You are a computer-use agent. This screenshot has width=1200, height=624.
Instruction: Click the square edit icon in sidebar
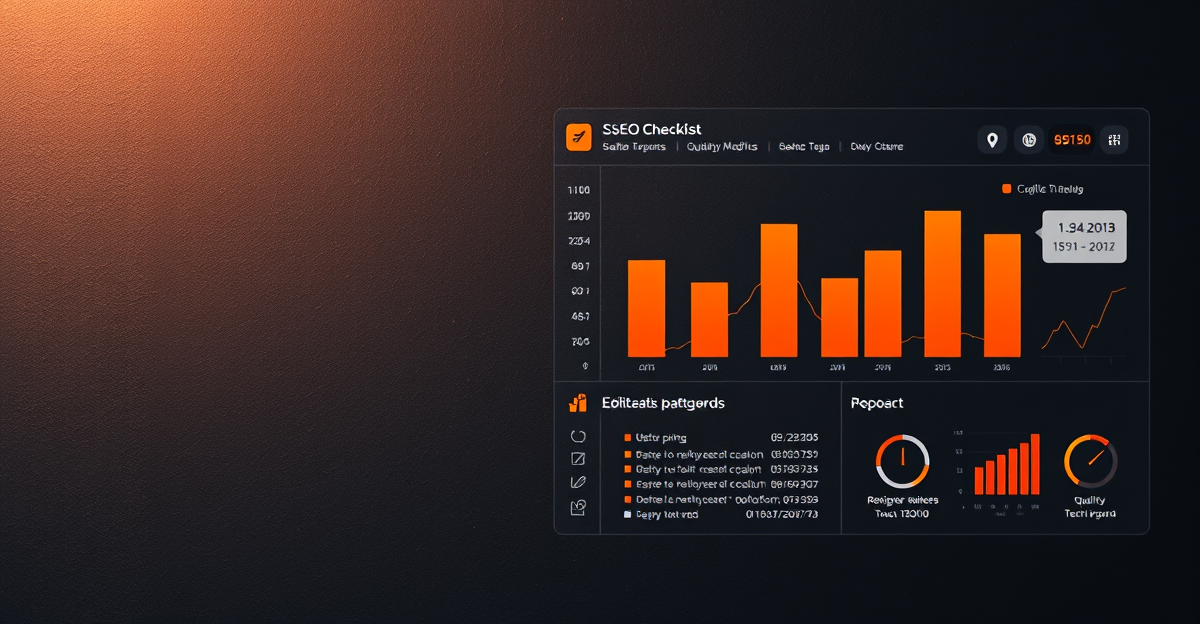577,459
